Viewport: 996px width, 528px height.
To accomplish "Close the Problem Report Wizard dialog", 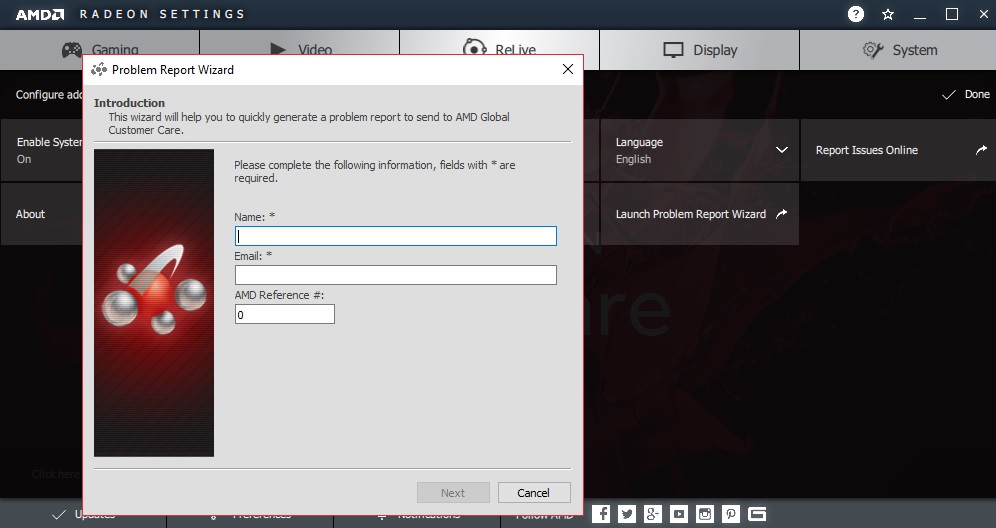I will [567, 70].
